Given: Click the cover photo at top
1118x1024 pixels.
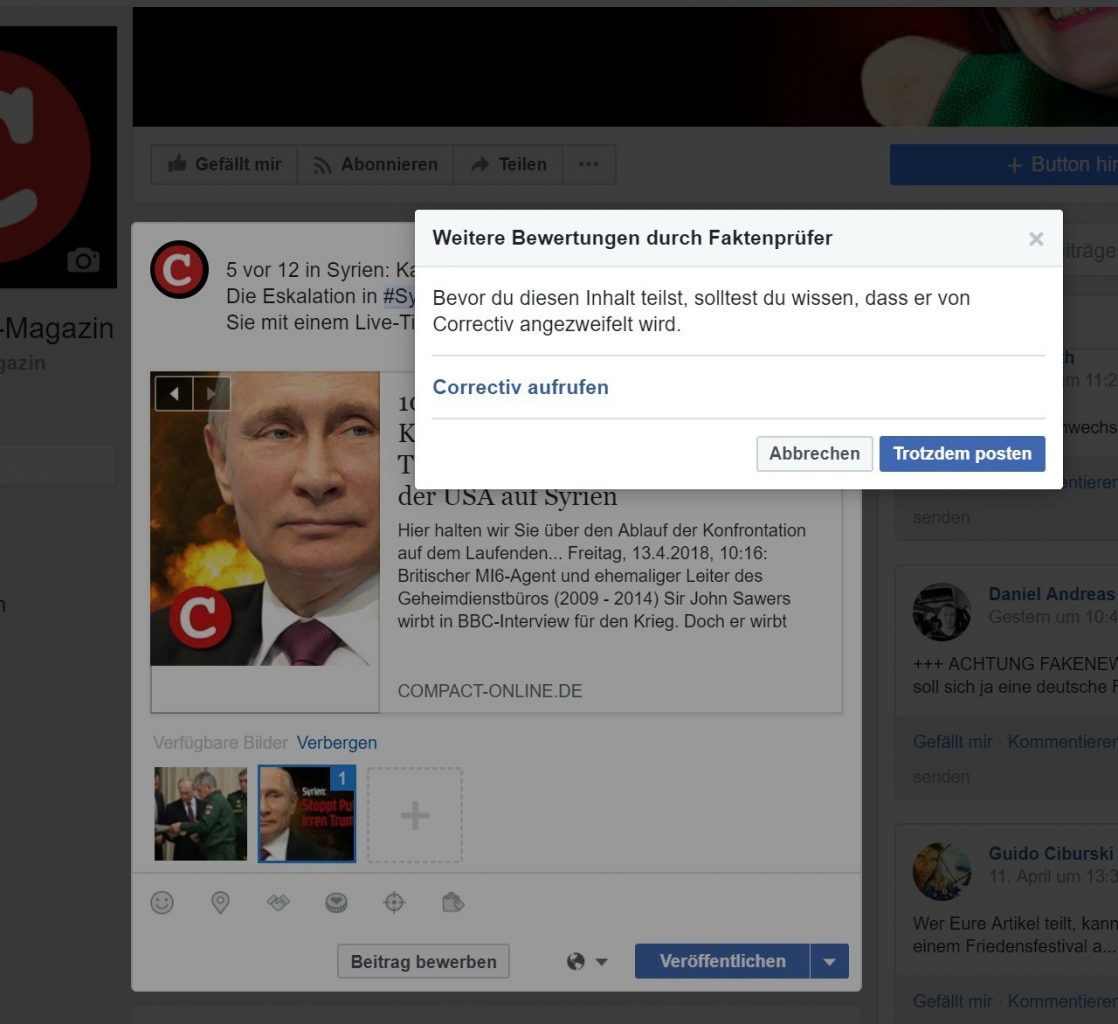Looking at the screenshot, I should (625, 67).
